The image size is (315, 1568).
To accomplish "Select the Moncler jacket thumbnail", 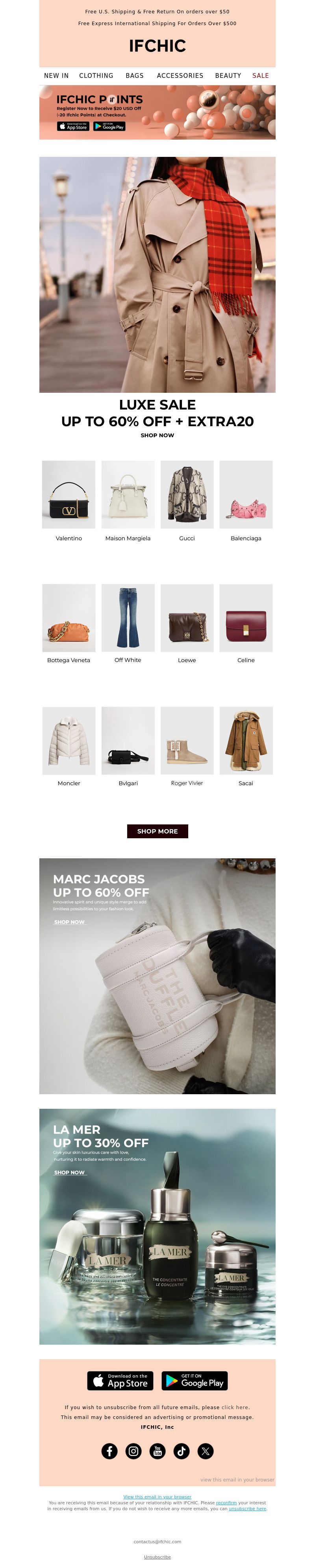I will tap(69, 740).
